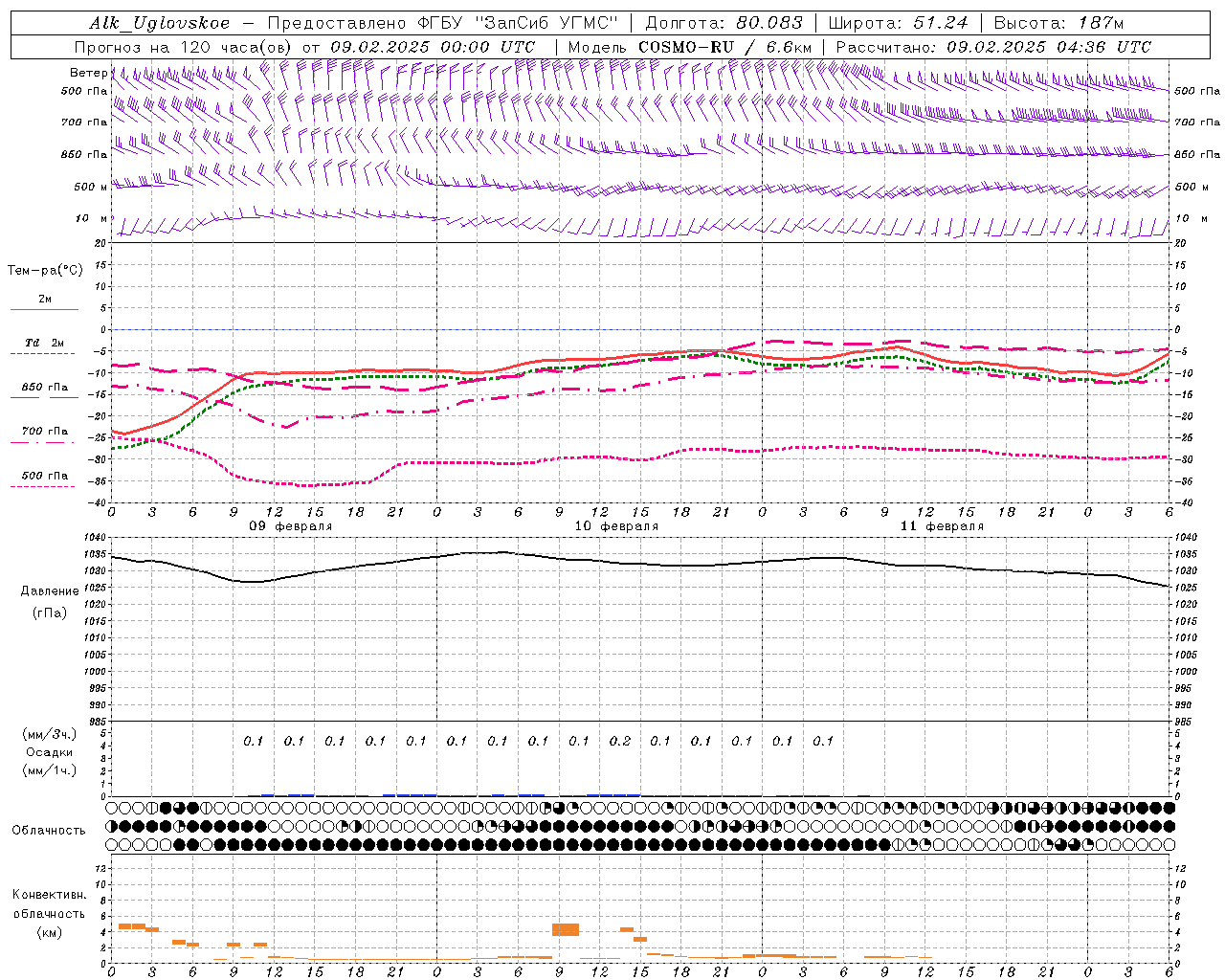Click the 09 февраля date label
The image size is (1225, 980).
point(291,526)
